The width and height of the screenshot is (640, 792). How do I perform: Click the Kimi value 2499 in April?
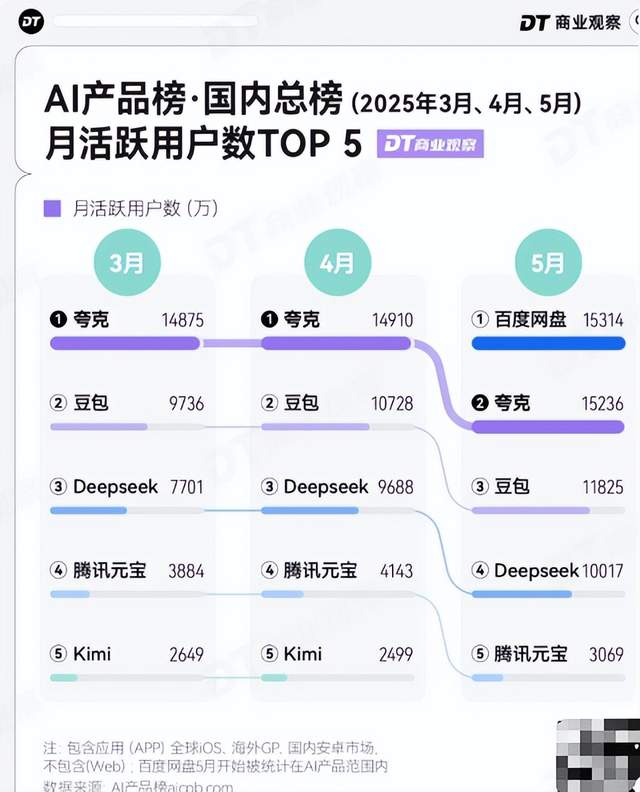tap(393, 655)
